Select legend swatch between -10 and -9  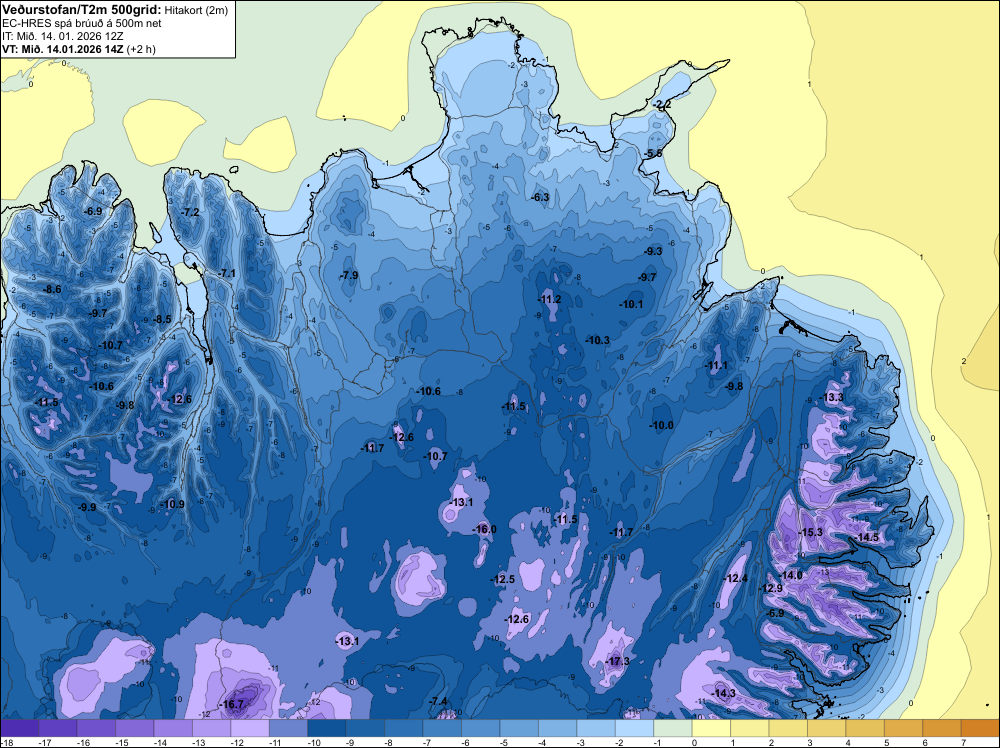[327, 728]
